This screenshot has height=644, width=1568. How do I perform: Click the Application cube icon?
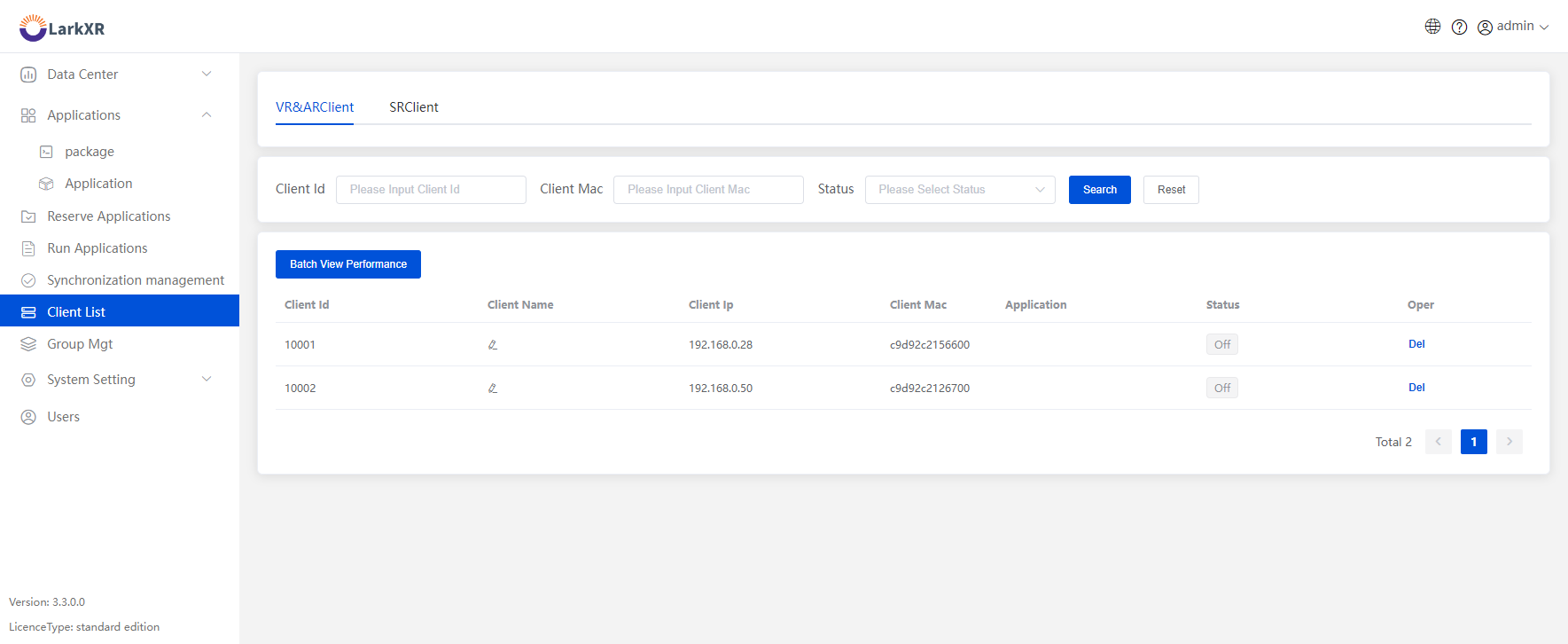46,184
